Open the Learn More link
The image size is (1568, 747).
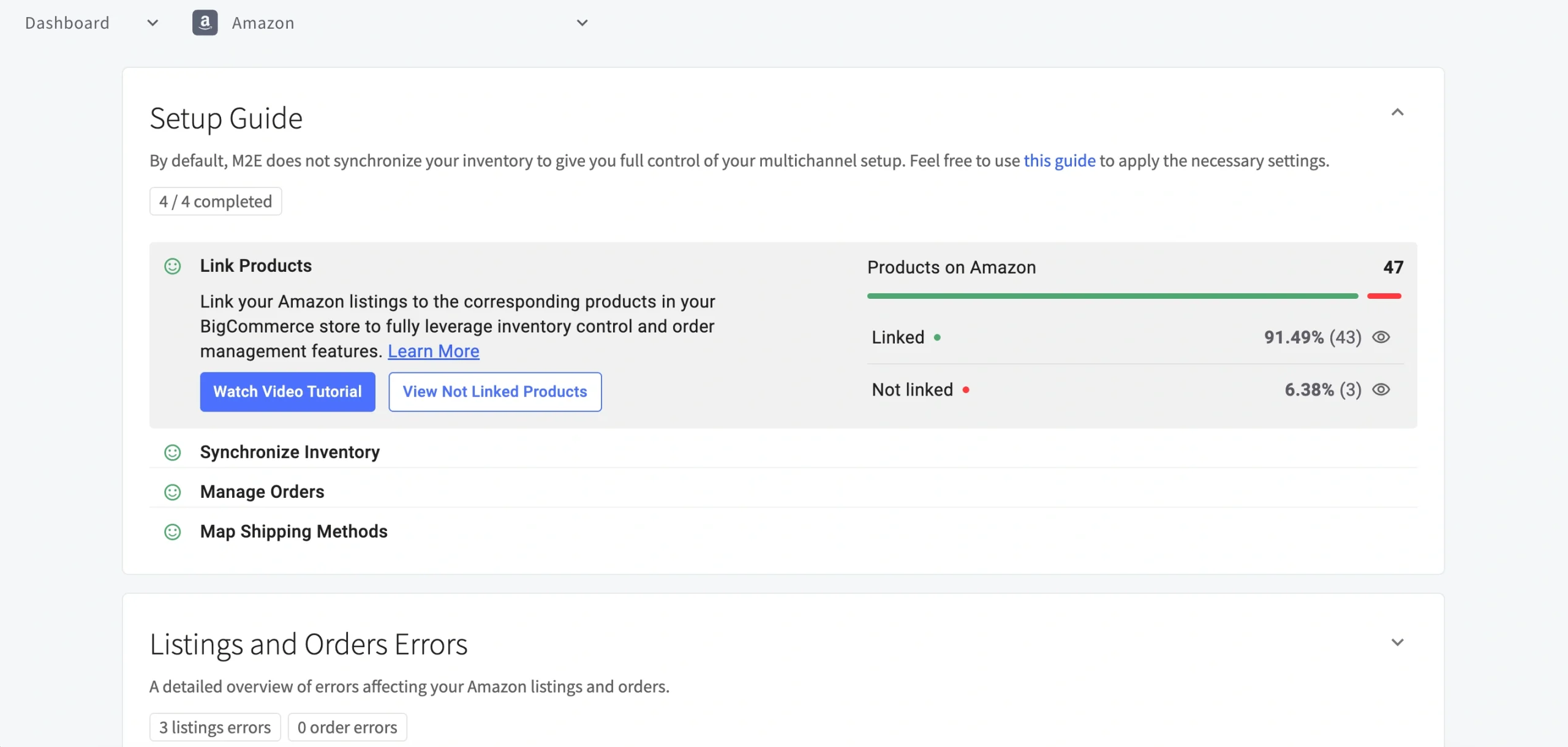point(433,351)
